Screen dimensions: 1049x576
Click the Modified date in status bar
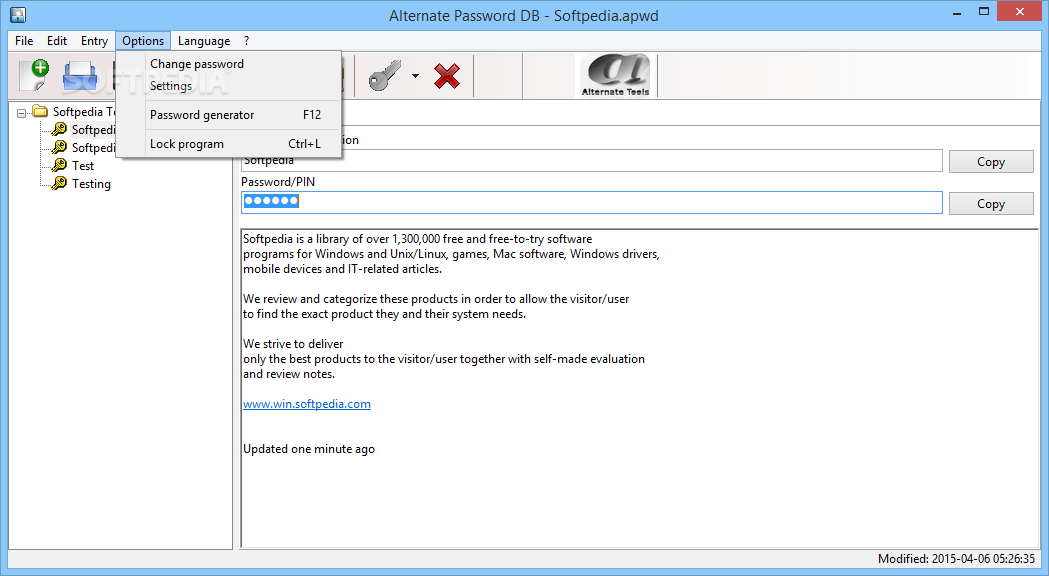tap(956, 559)
